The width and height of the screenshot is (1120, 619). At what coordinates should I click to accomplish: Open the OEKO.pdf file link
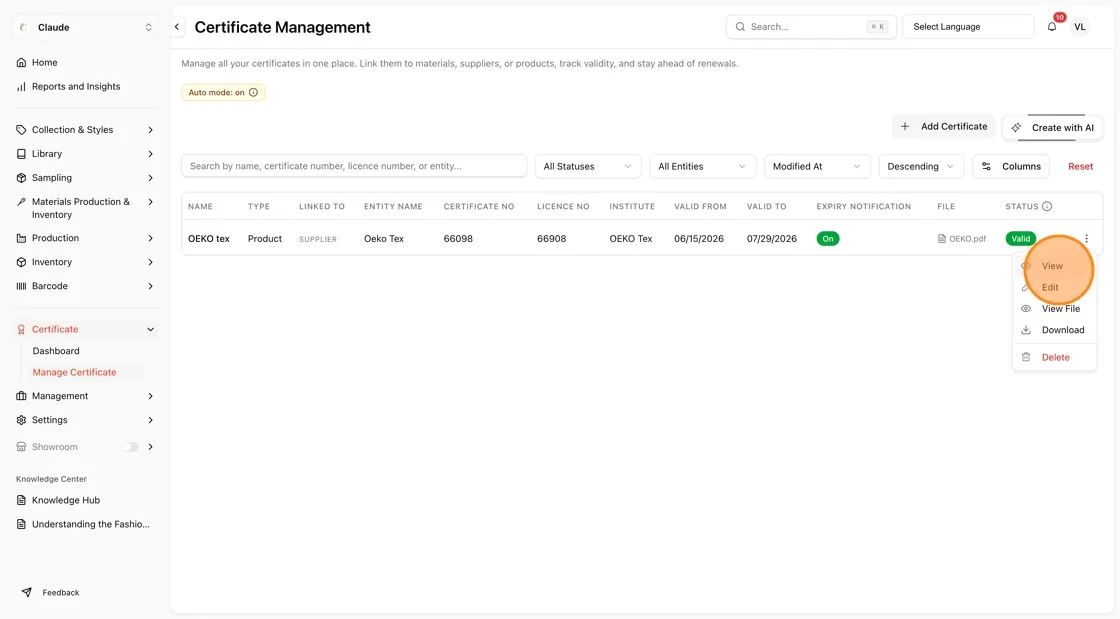(961, 238)
